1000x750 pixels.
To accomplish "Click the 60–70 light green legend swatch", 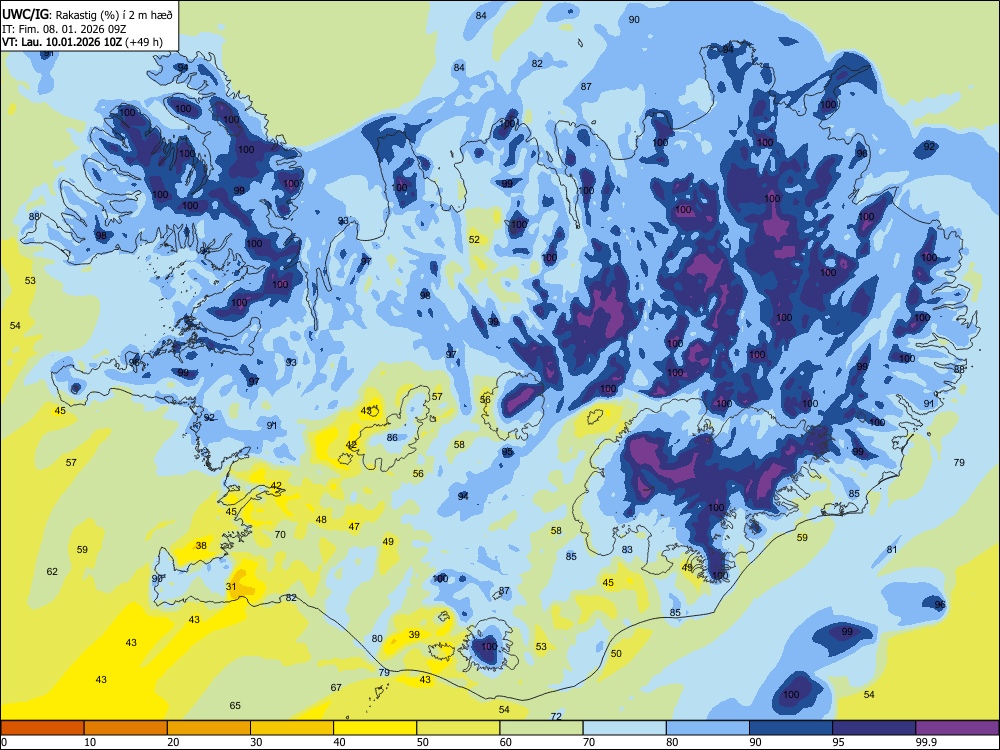I will pos(541,728).
